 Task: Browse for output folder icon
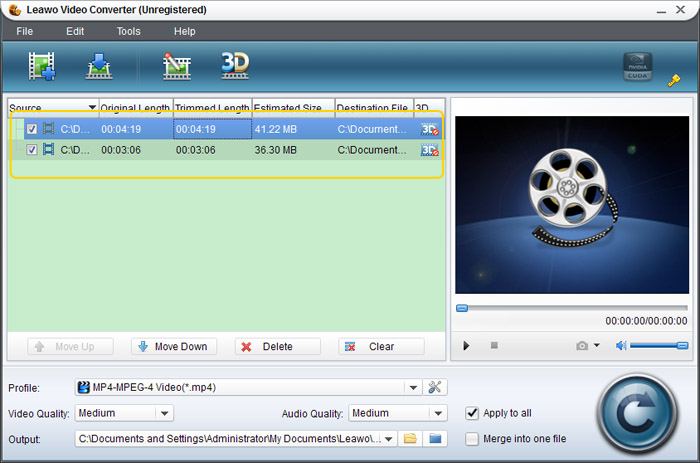[410, 438]
